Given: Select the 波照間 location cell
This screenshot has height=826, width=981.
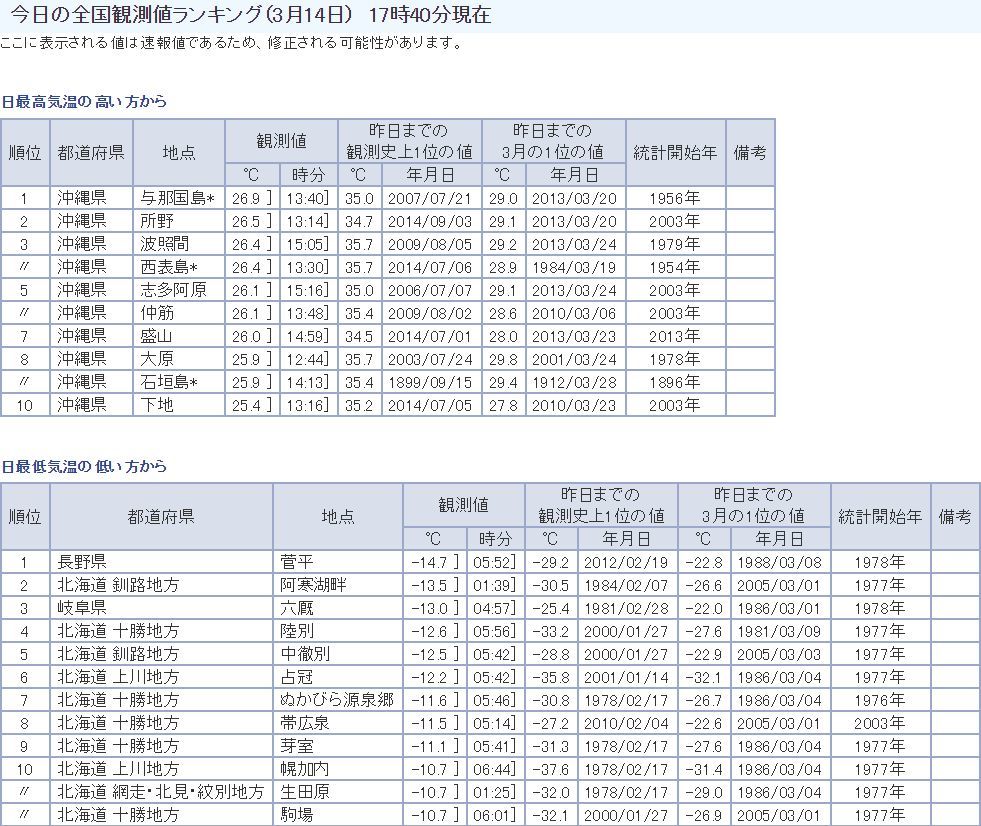Looking at the screenshot, I should pyautogui.click(x=164, y=244).
